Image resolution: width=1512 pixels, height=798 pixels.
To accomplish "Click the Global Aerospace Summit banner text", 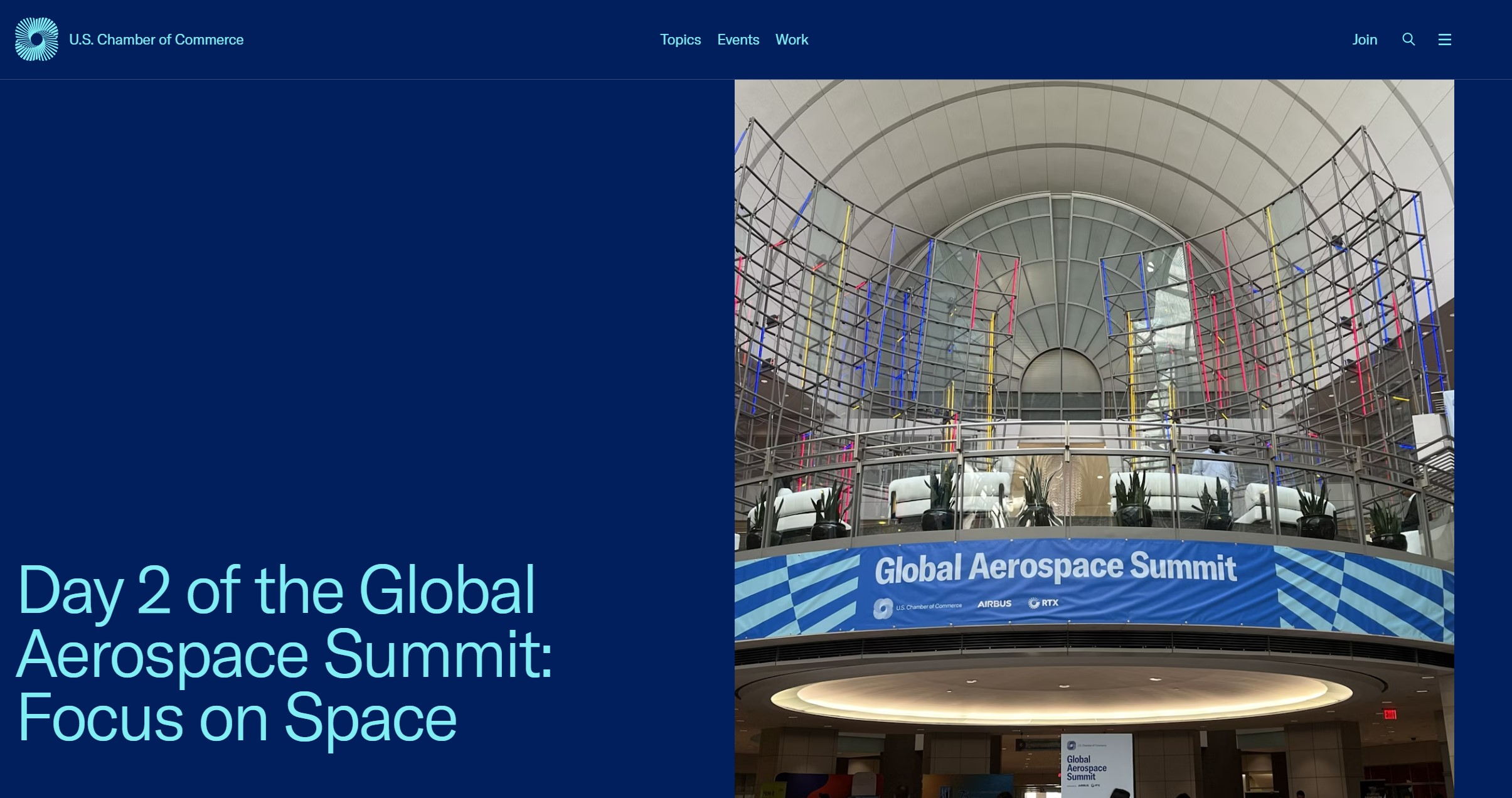I will point(1055,567).
